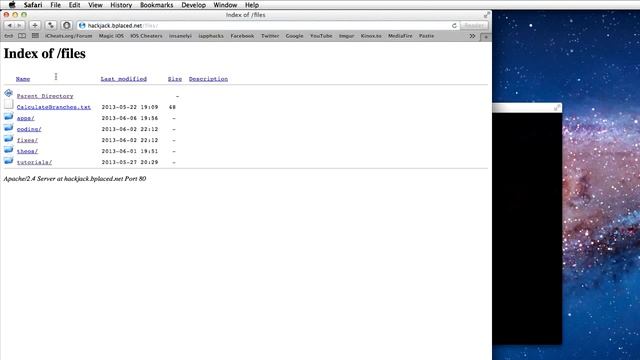640x360 pixels.
Task: Open Imgur bookmark
Action: click(x=346, y=36)
